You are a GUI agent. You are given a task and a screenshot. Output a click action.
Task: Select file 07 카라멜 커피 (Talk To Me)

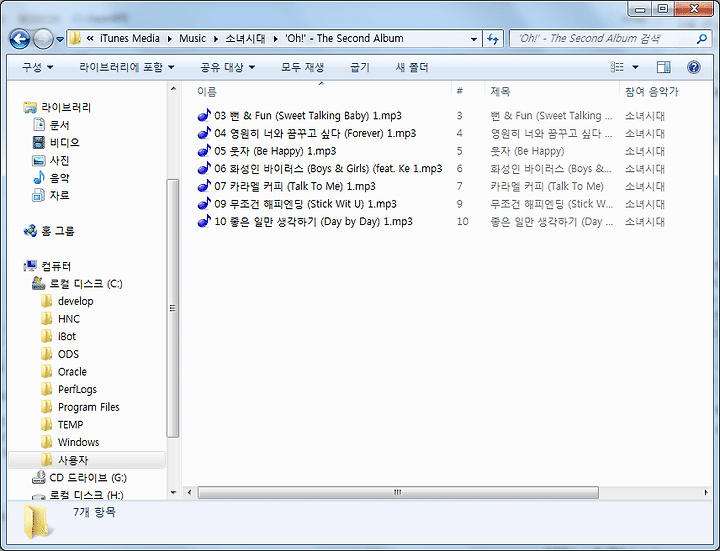295,186
